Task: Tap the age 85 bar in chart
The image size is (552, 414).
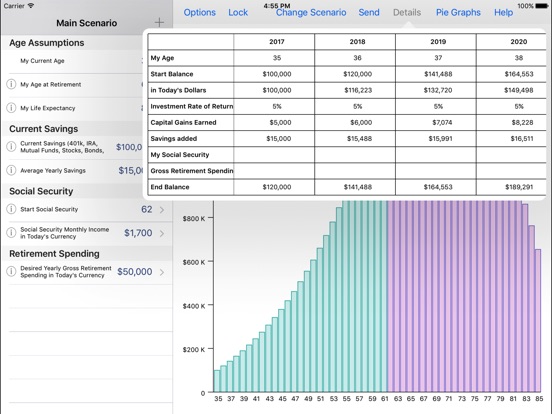Action: click(538, 320)
